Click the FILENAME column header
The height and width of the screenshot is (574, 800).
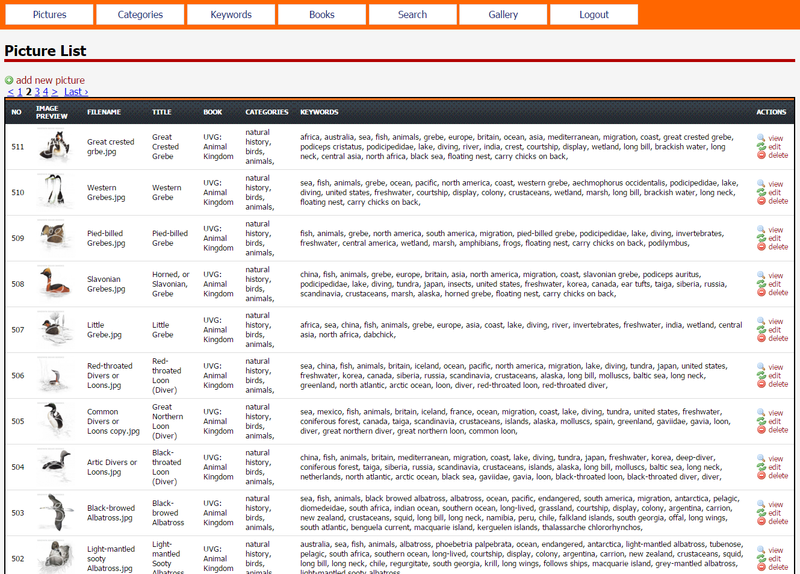coord(104,112)
